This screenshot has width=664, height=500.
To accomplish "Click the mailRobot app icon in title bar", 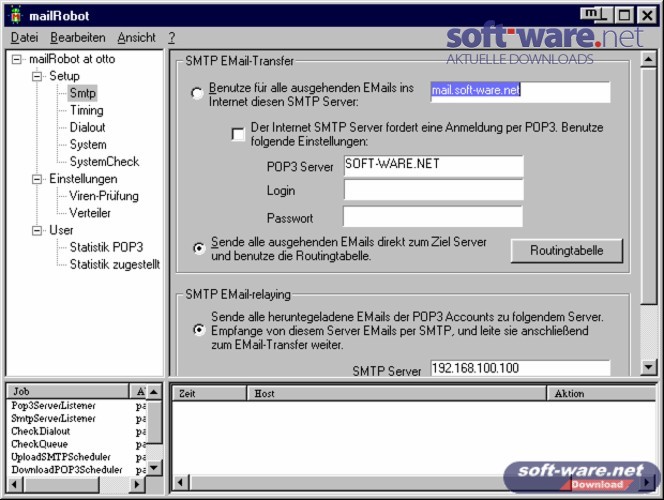I will 16,15.
